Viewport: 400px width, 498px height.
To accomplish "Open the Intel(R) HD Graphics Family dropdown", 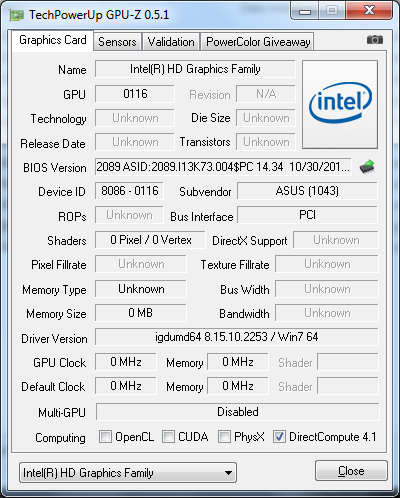I will tap(128, 472).
